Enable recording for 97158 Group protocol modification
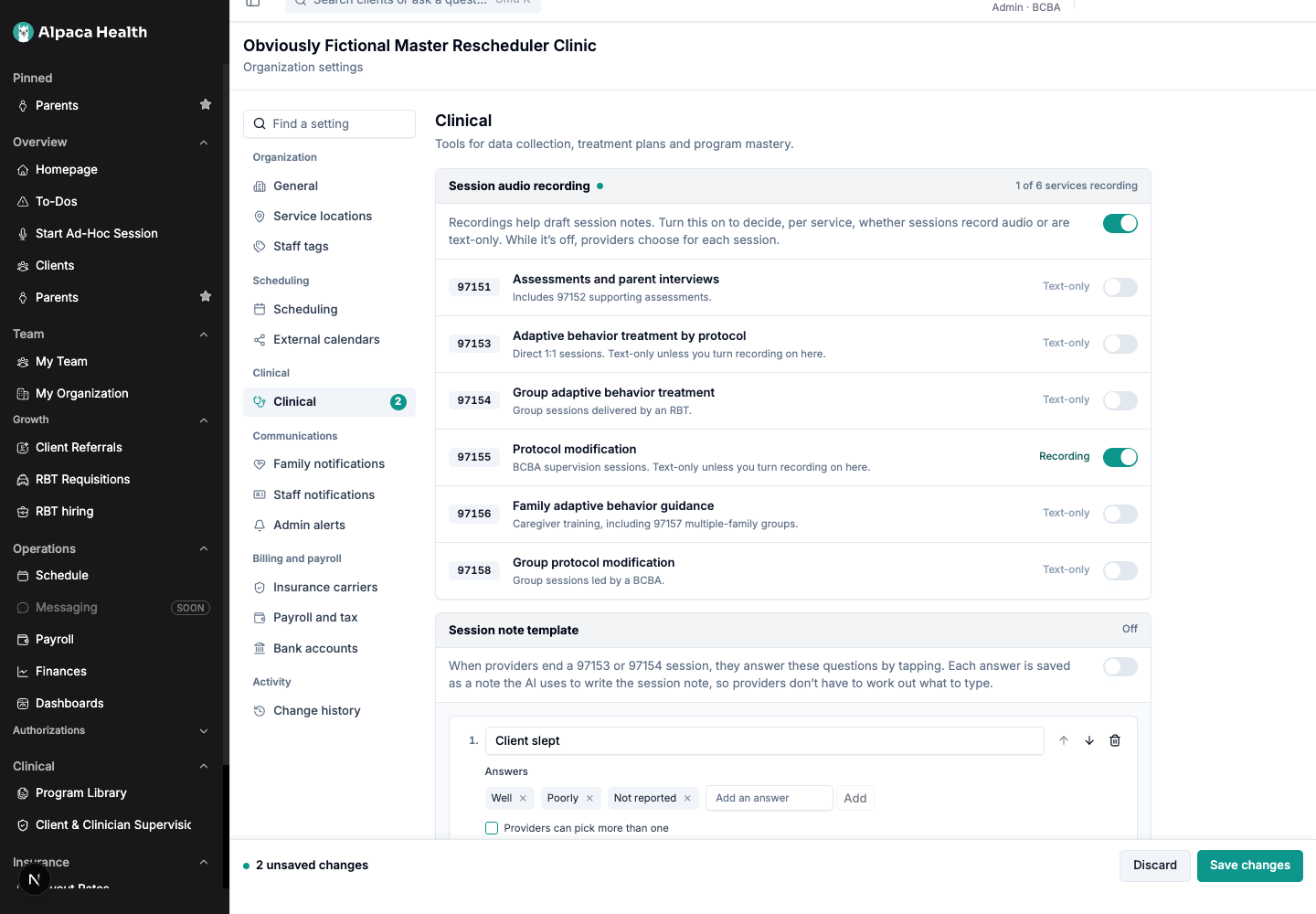 pyautogui.click(x=1120, y=570)
